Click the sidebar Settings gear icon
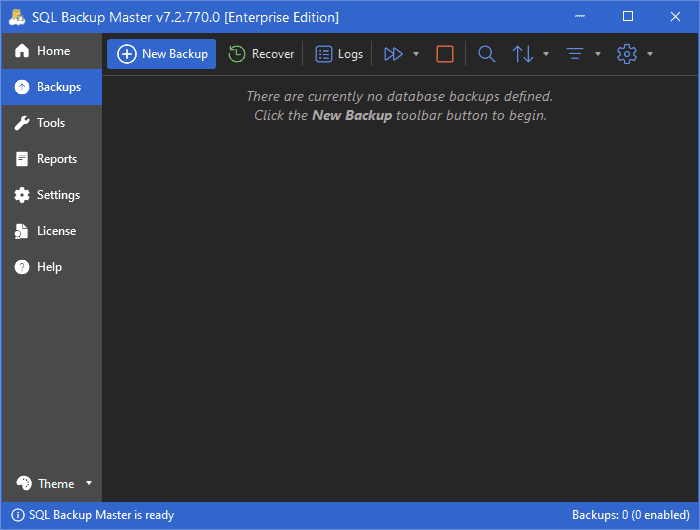Screen dimensions: 700x530 pos(22,195)
